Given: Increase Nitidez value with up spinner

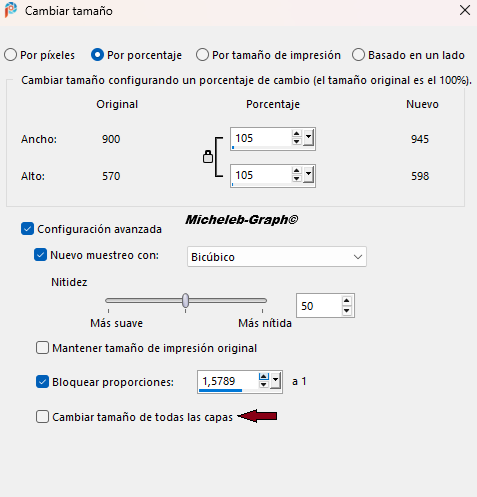Looking at the screenshot, I should point(347,301).
